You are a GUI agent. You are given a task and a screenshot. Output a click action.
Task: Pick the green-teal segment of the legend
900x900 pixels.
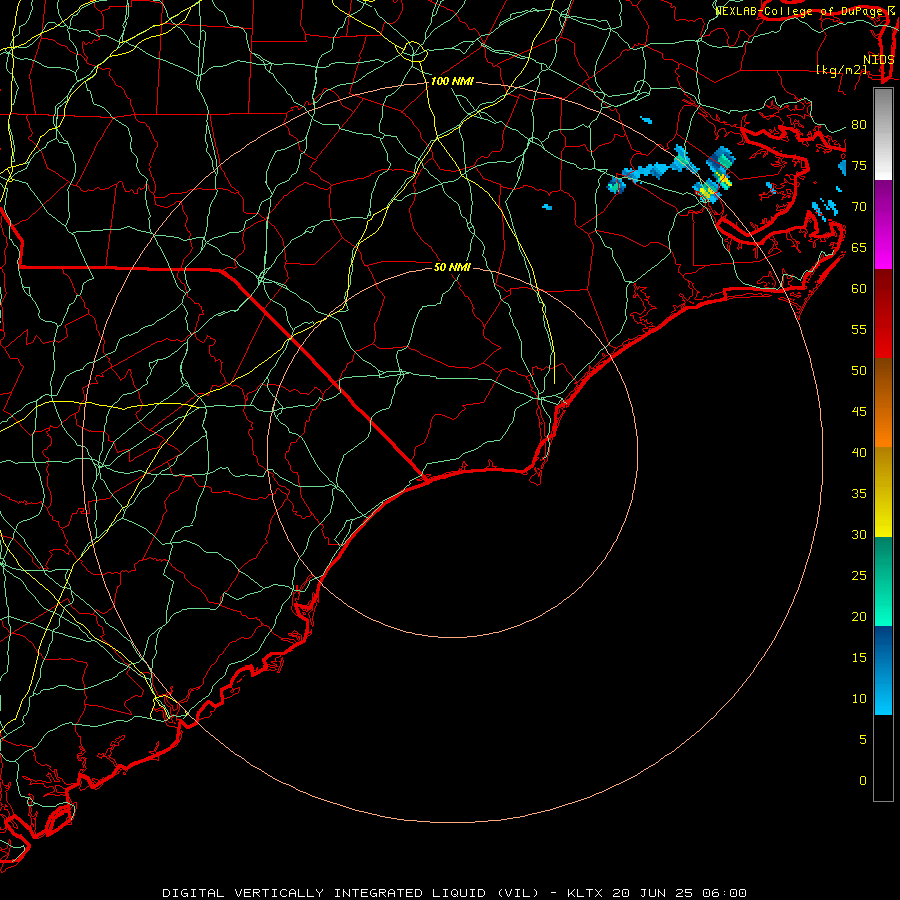click(883, 581)
